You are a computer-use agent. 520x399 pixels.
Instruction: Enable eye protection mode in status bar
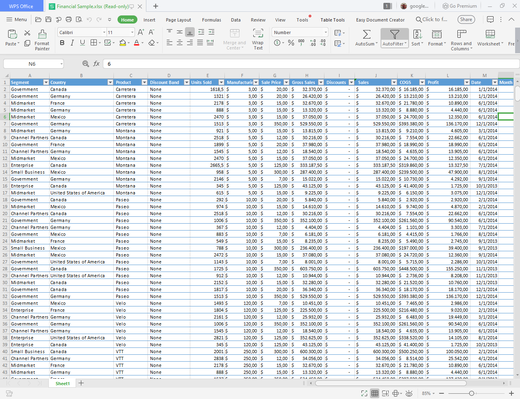[409, 393]
